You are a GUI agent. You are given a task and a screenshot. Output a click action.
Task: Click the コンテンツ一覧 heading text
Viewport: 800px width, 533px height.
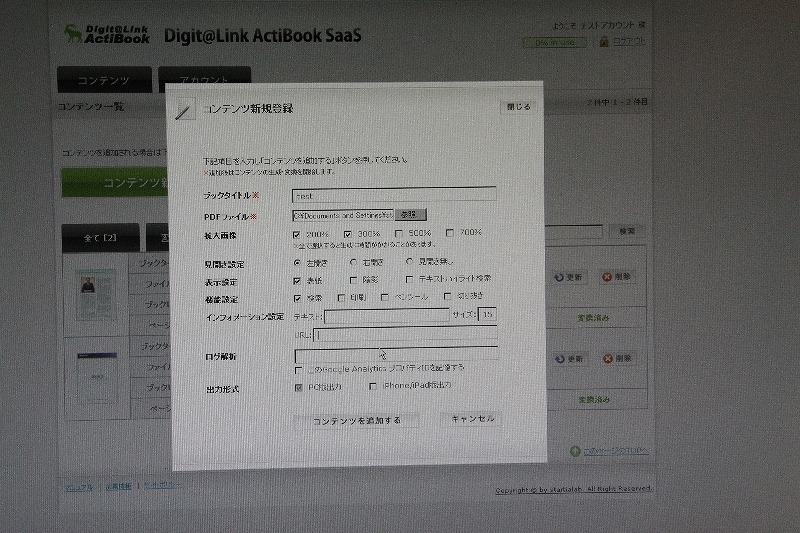pyautogui.click(x=90, y=107)
